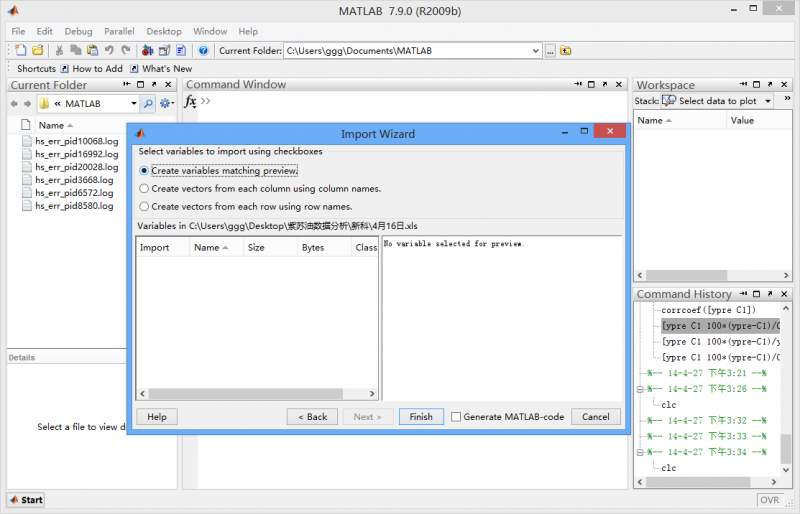Click the Back button in Import Wizard
Viewport: 800px width, 514px height.
coord(312,417)
